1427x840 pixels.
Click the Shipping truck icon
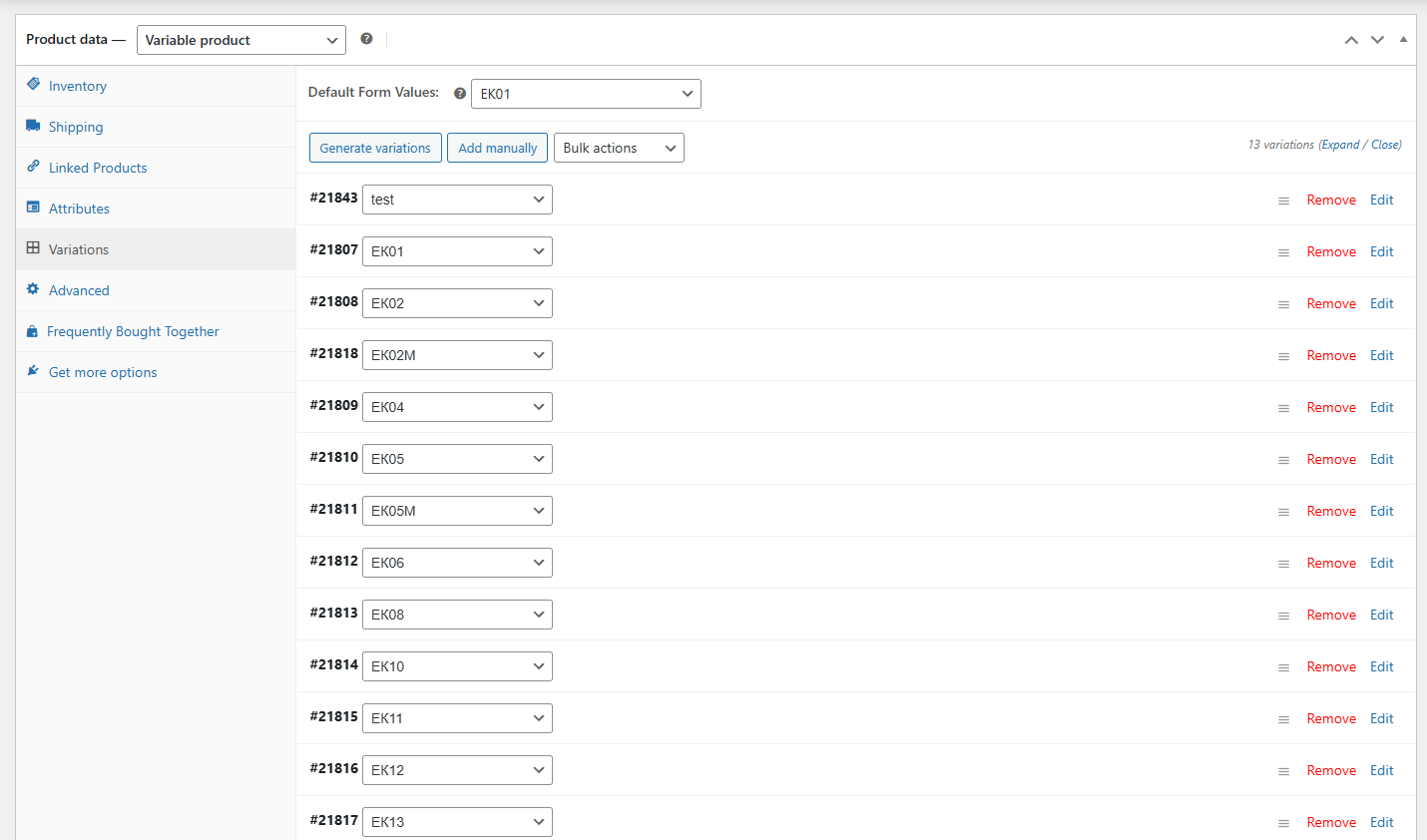[x=33, y=126]
